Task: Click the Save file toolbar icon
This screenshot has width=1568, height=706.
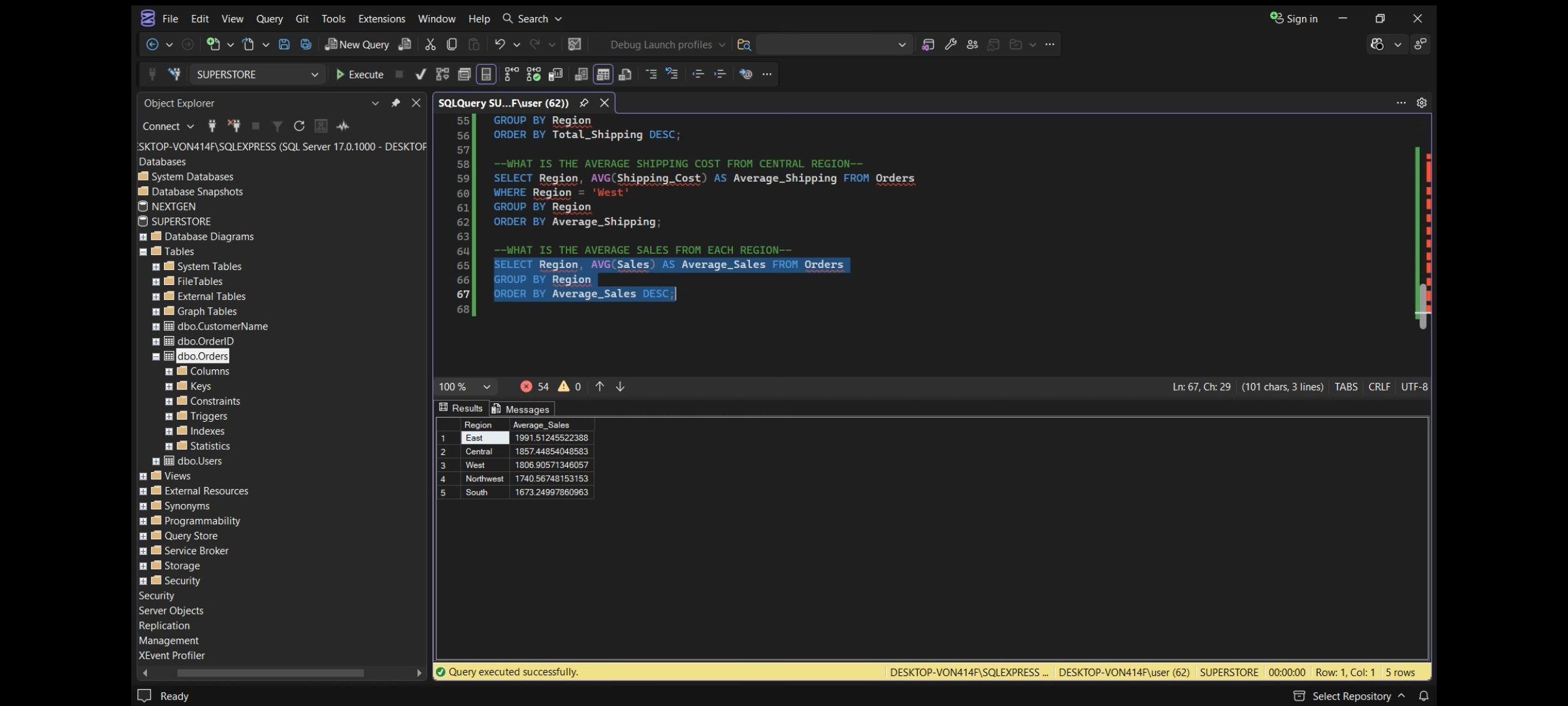Action: [284, 44]
